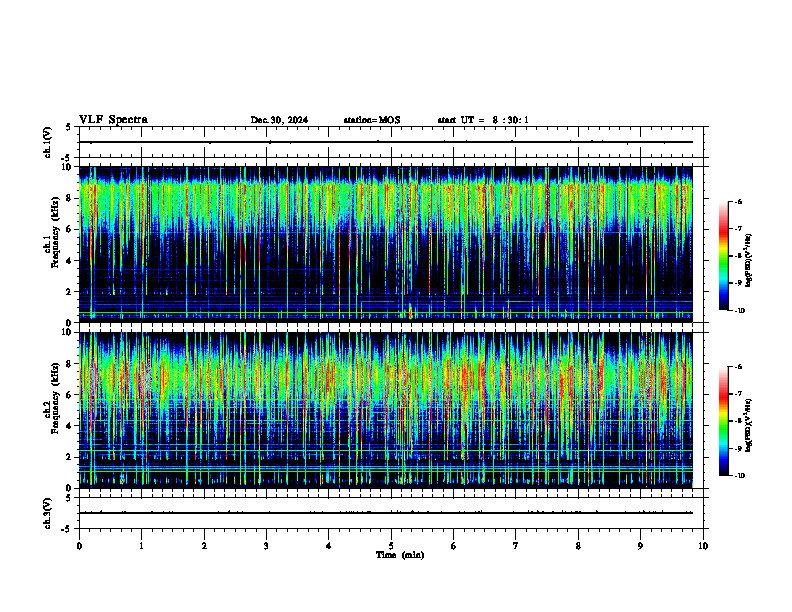Screen dimensions: 792x612
Task: Click the time axis tick label "5"
Action: (x=391, y=546)
